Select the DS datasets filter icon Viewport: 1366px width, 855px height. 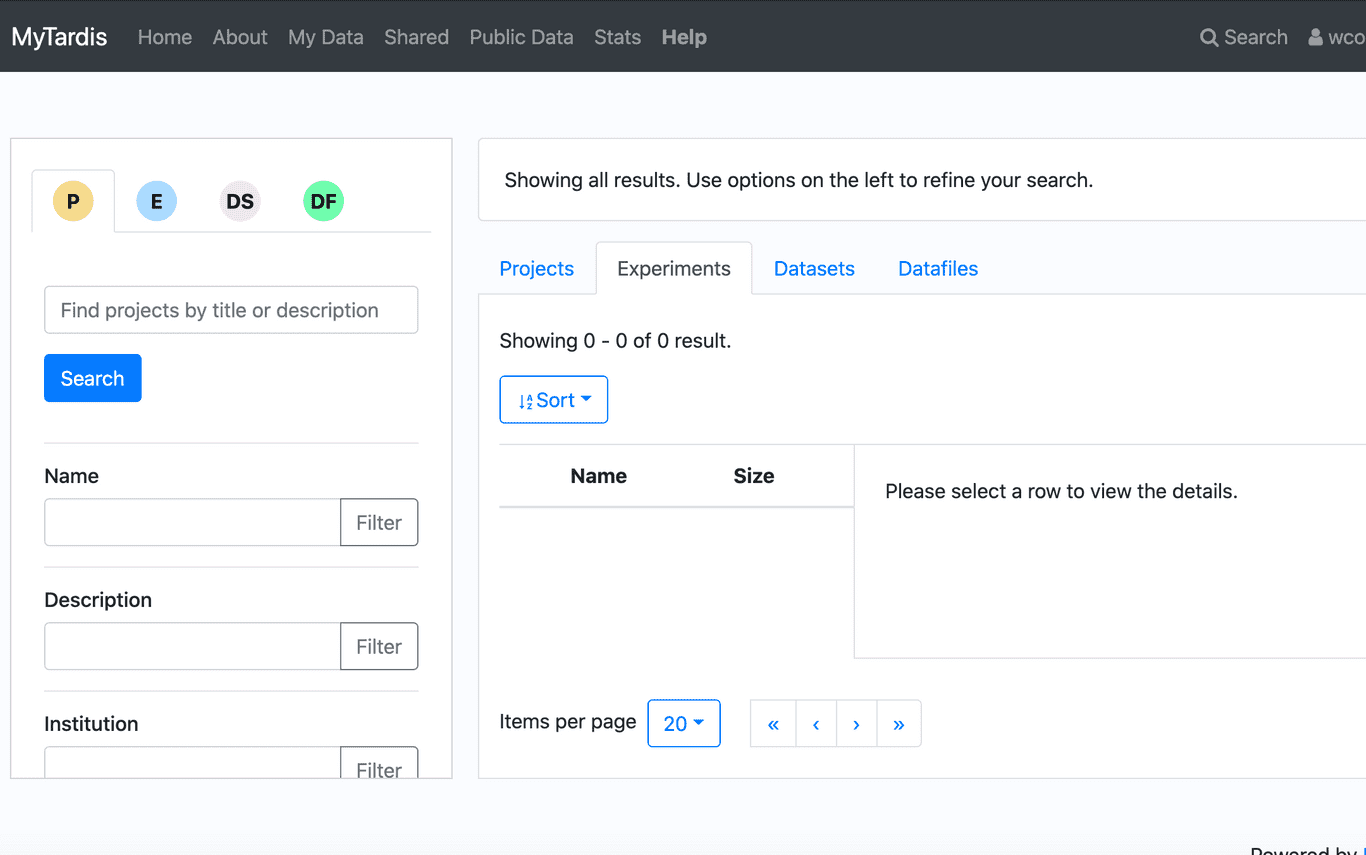coord(240,201)
